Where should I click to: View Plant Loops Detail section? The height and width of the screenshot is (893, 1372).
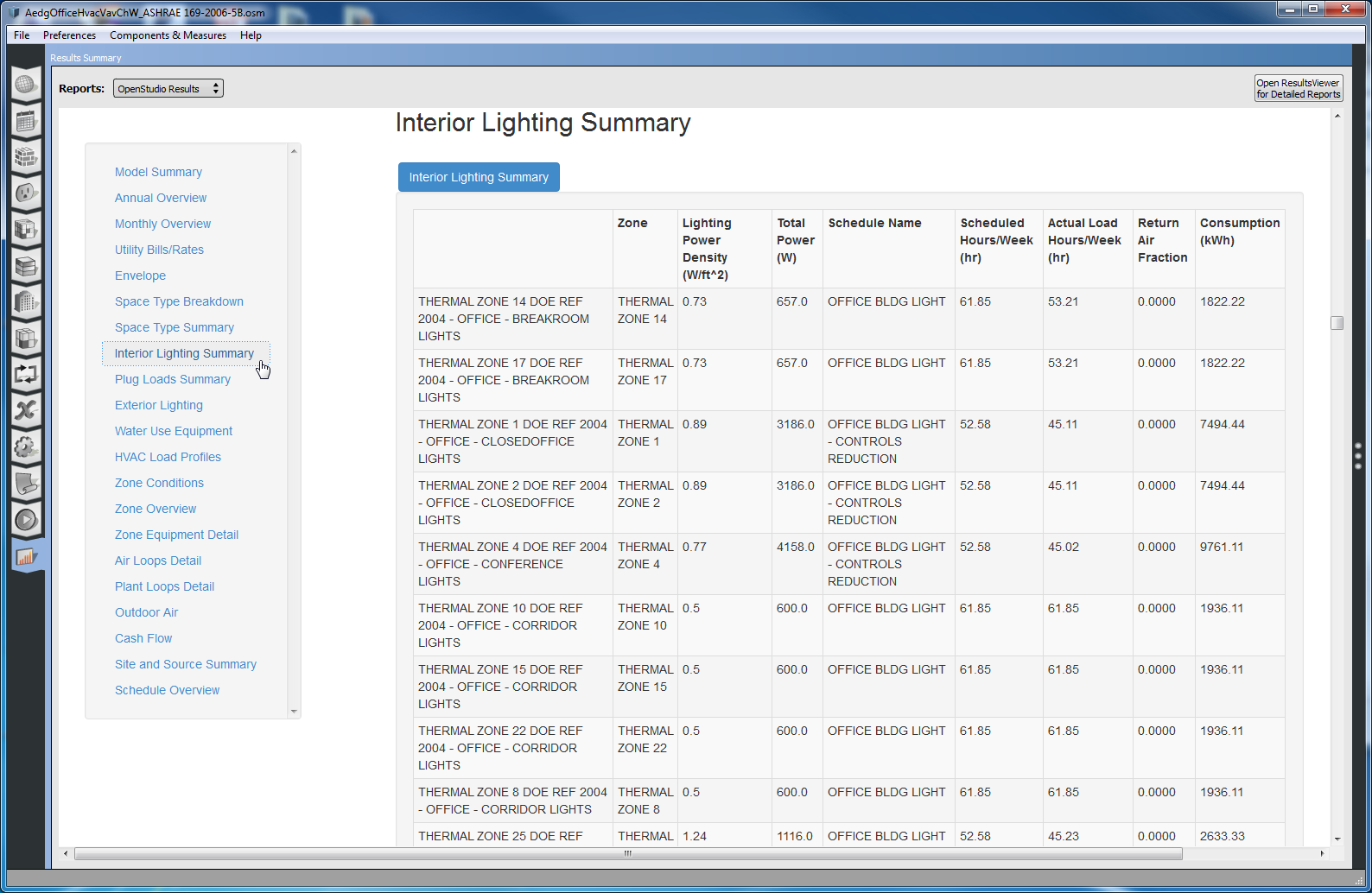[164, 586]
